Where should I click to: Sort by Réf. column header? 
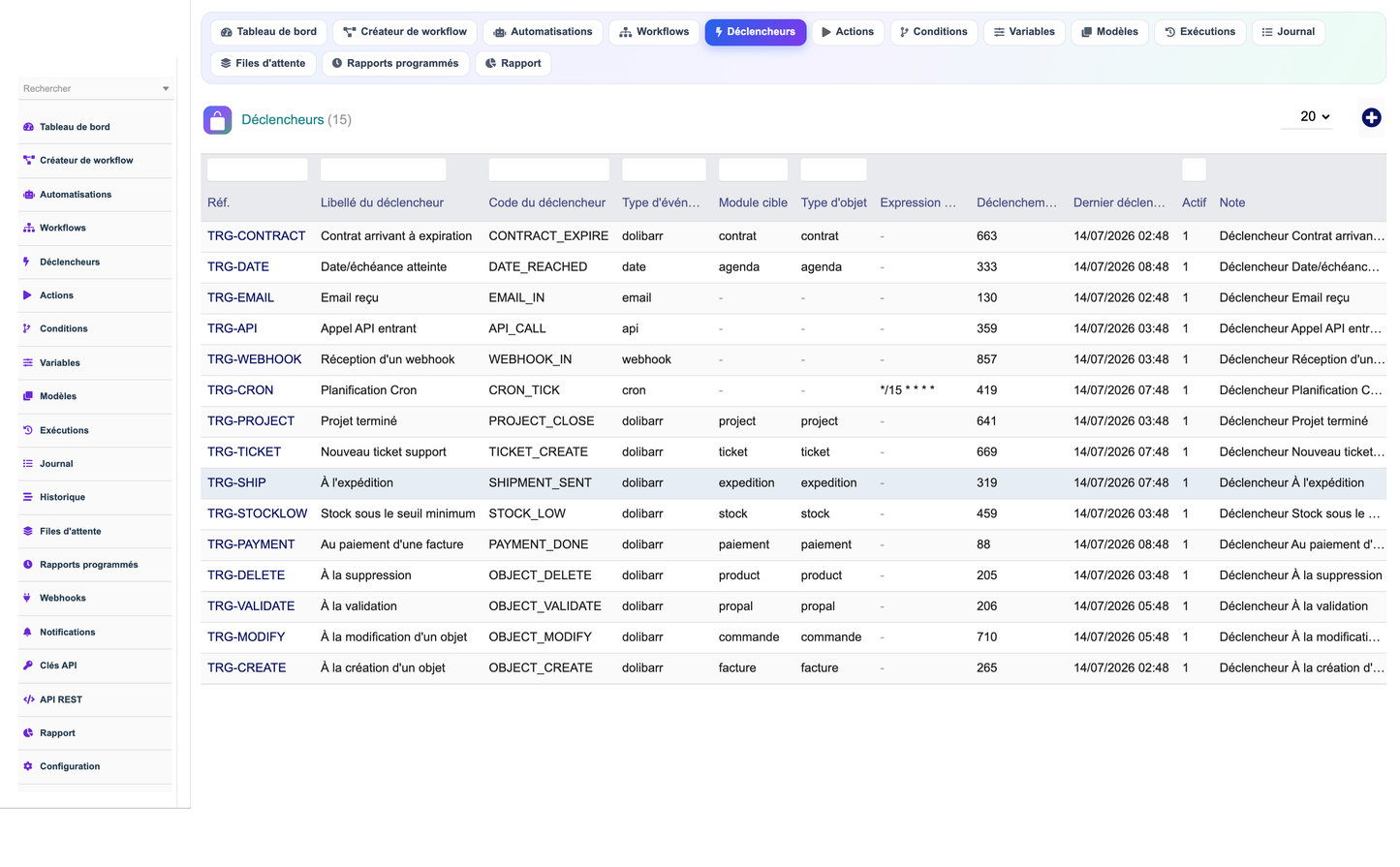pyautogui.click(x=218, y=202)
